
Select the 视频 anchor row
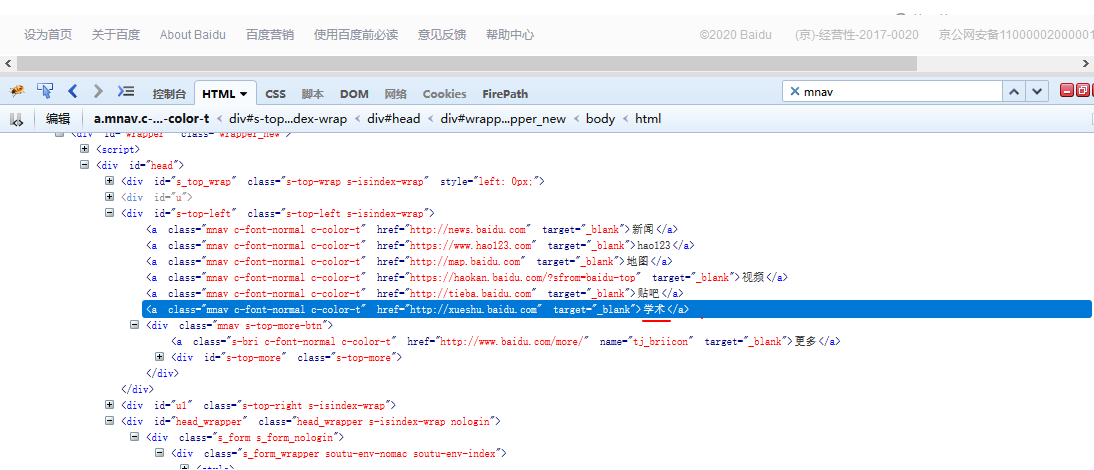click(467, 278)
